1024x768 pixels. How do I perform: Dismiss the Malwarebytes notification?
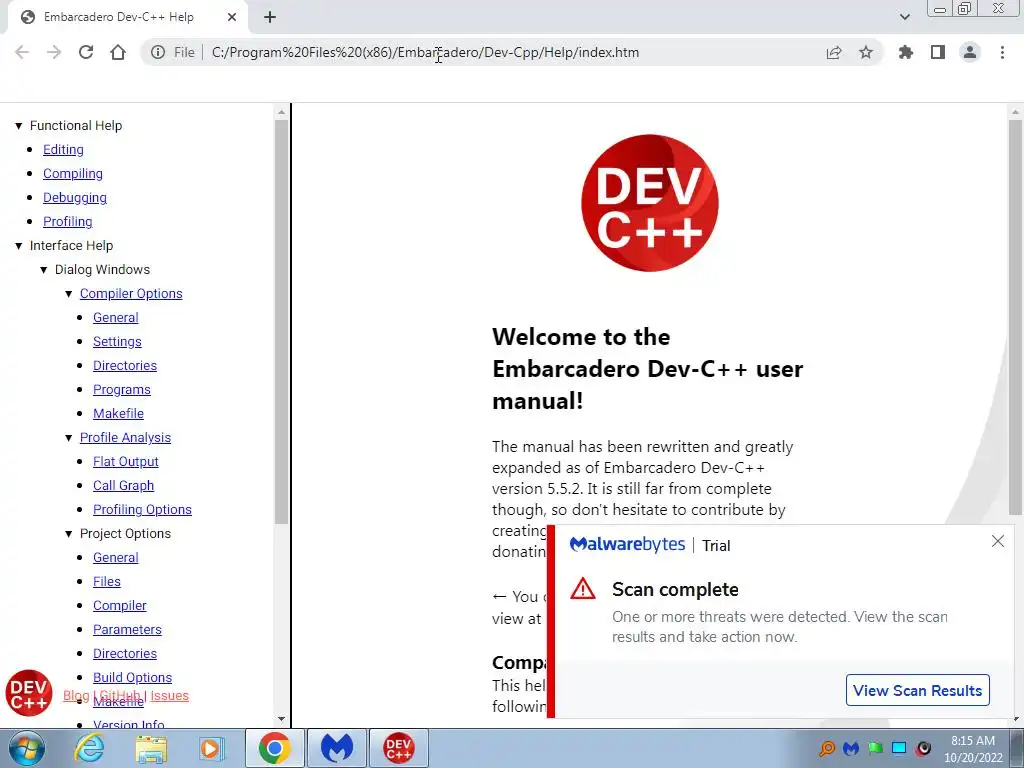pos(998,541)
